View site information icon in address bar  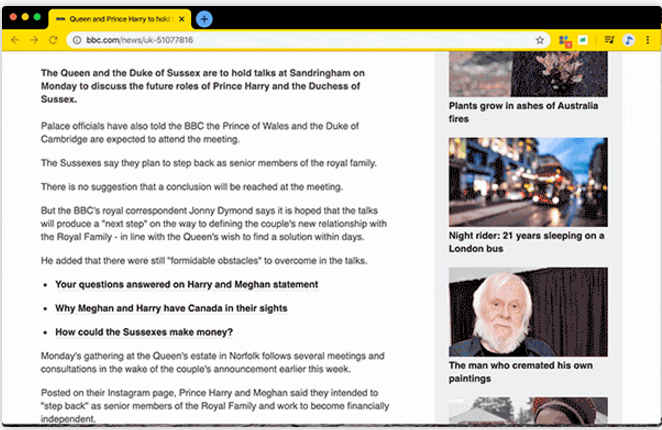pos(77,40)
